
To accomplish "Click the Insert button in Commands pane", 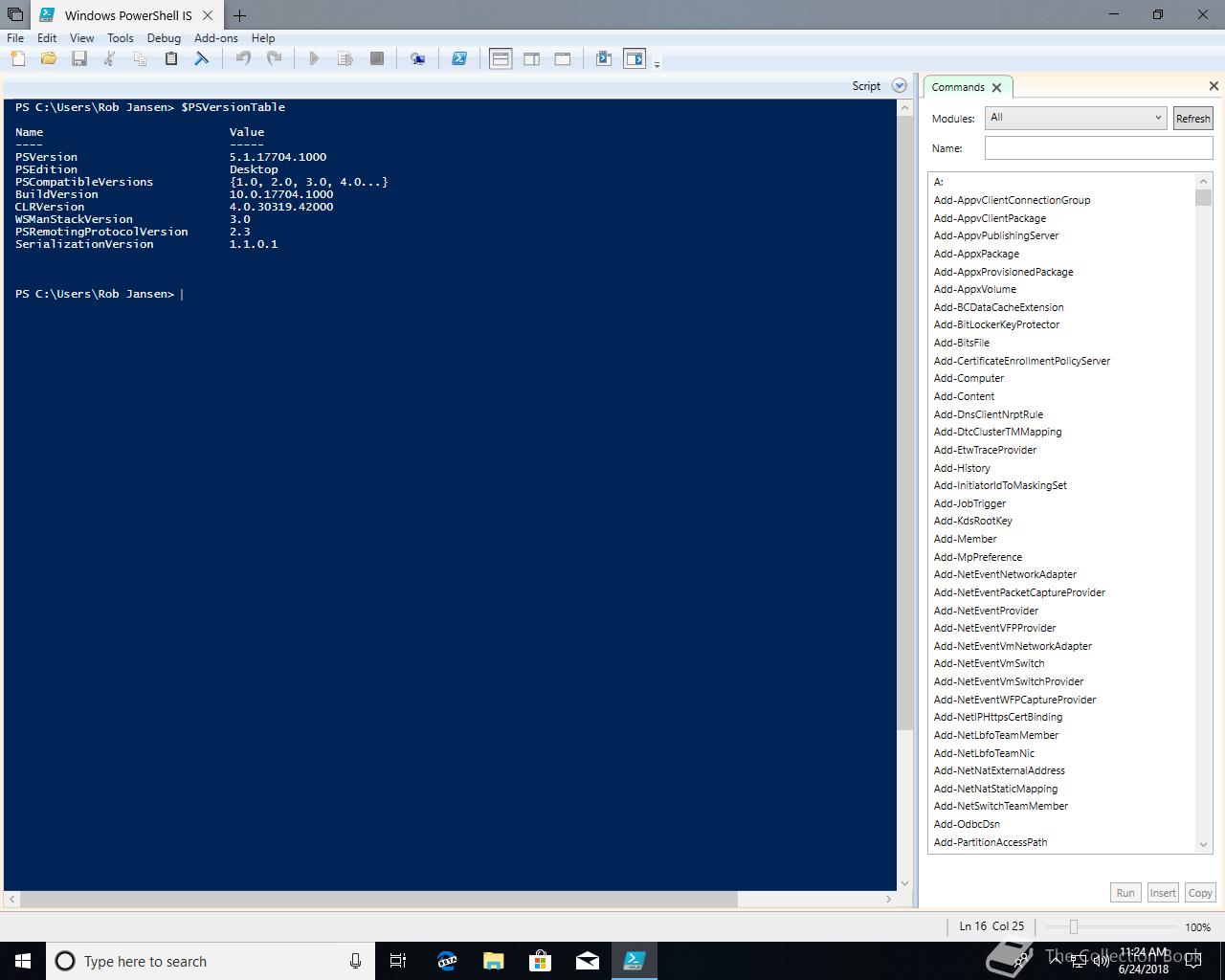I will coord(1163,893).
